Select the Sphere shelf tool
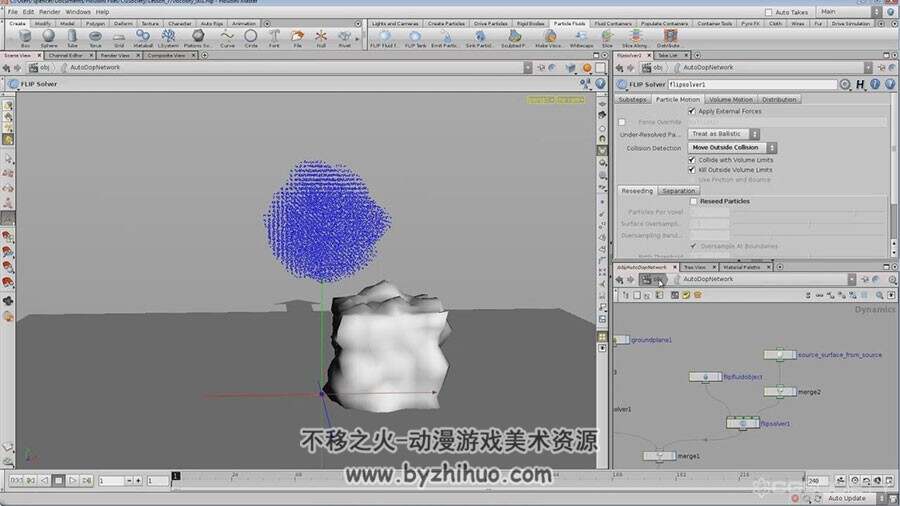The height and width of the screenshot is (506, 900). pos(49,38)
